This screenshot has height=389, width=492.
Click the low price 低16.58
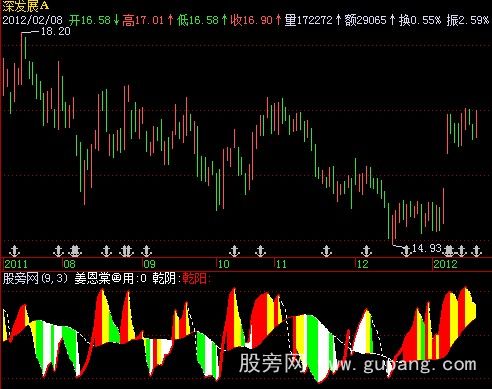[x=197, y=20]
